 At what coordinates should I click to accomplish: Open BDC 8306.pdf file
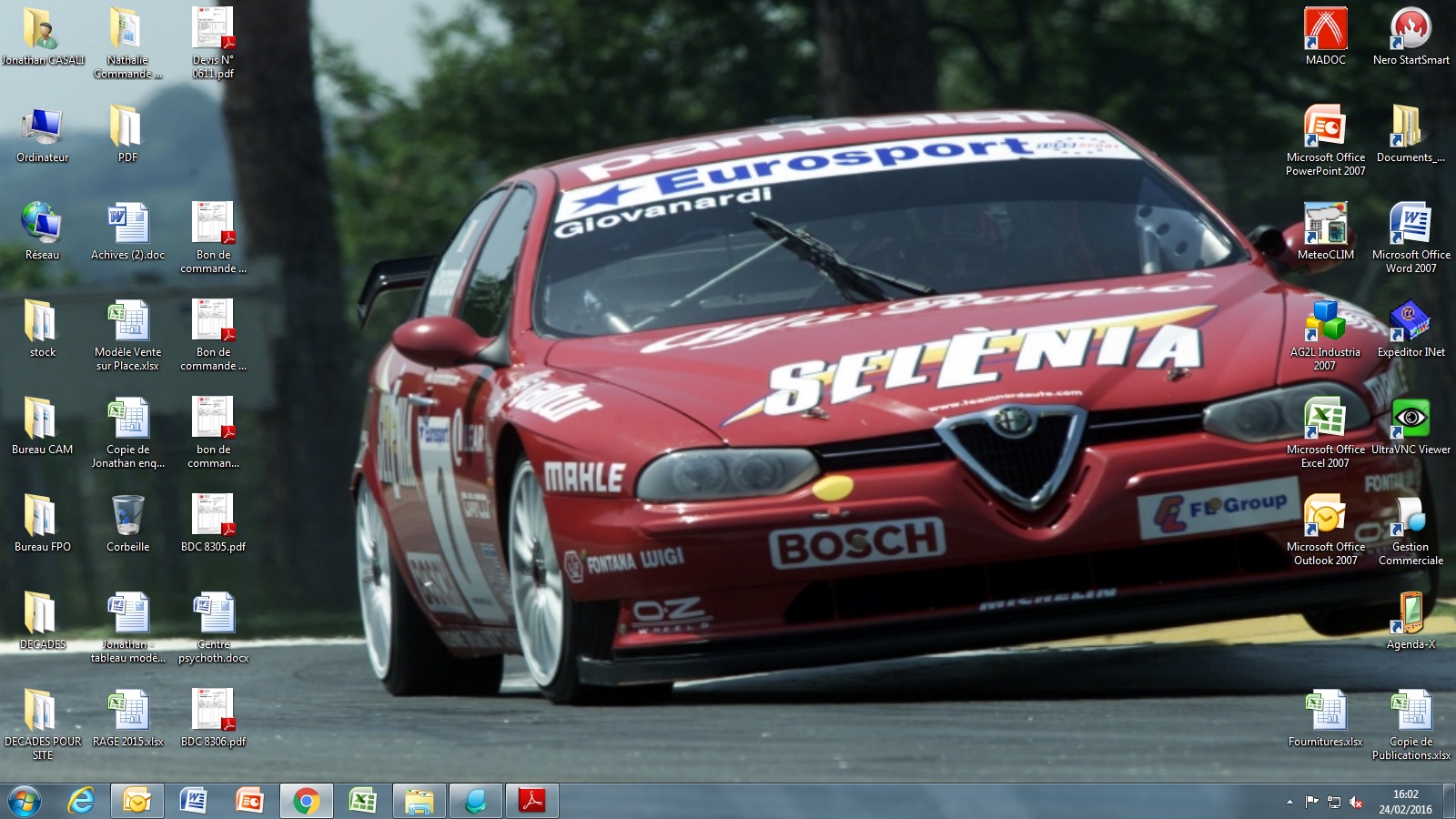click(213, 719)
